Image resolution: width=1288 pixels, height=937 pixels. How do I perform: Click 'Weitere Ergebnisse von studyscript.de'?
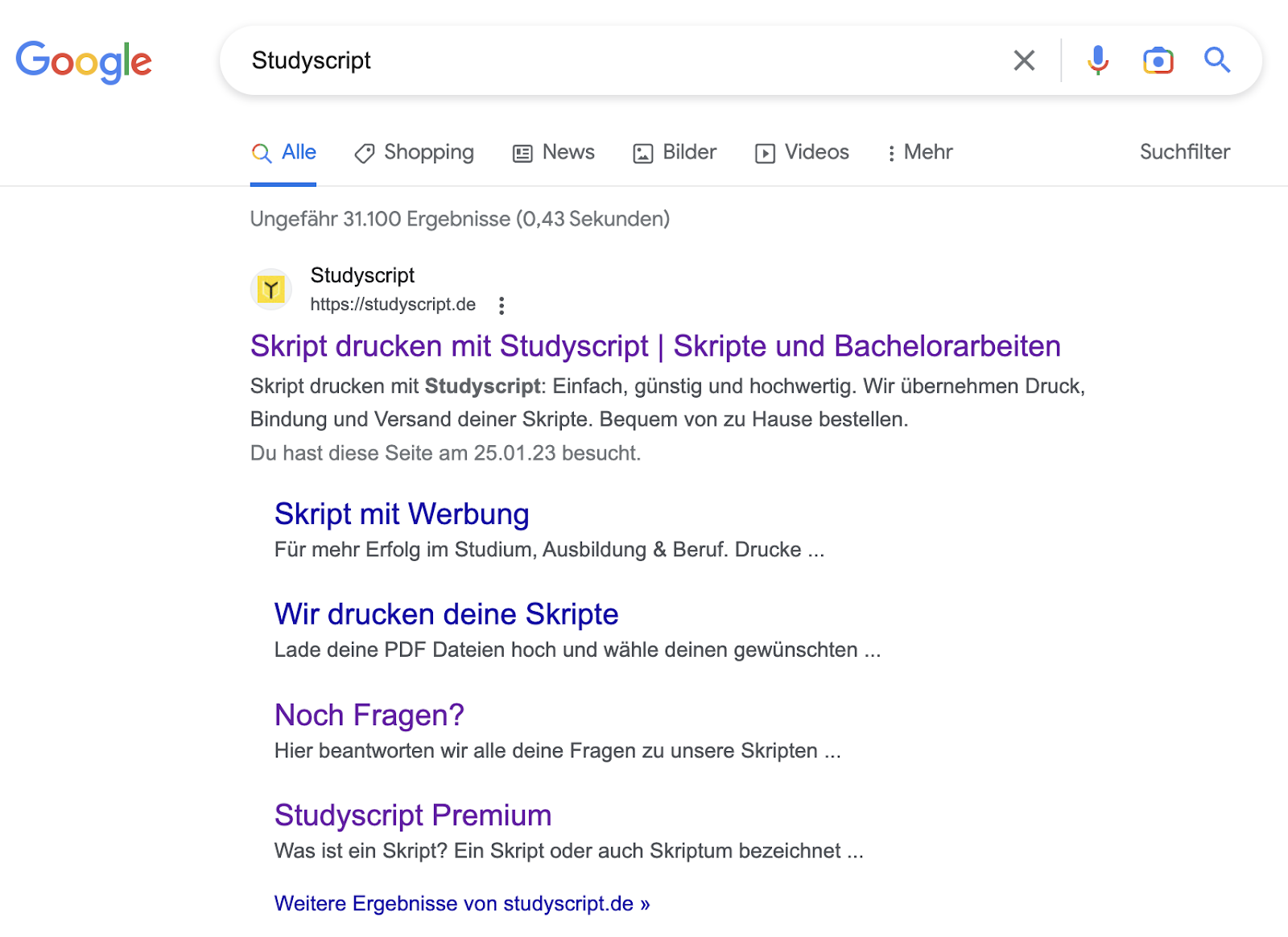pyautogui.click(x=462, y=904)
